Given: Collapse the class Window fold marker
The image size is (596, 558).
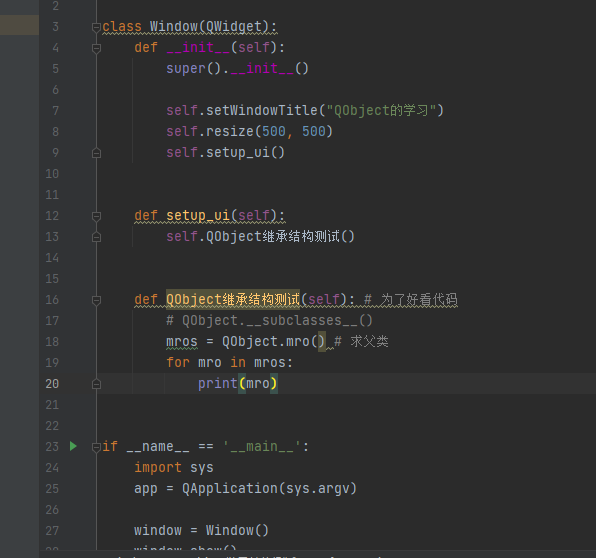Looking at the screenshot, I should (96, 27).
